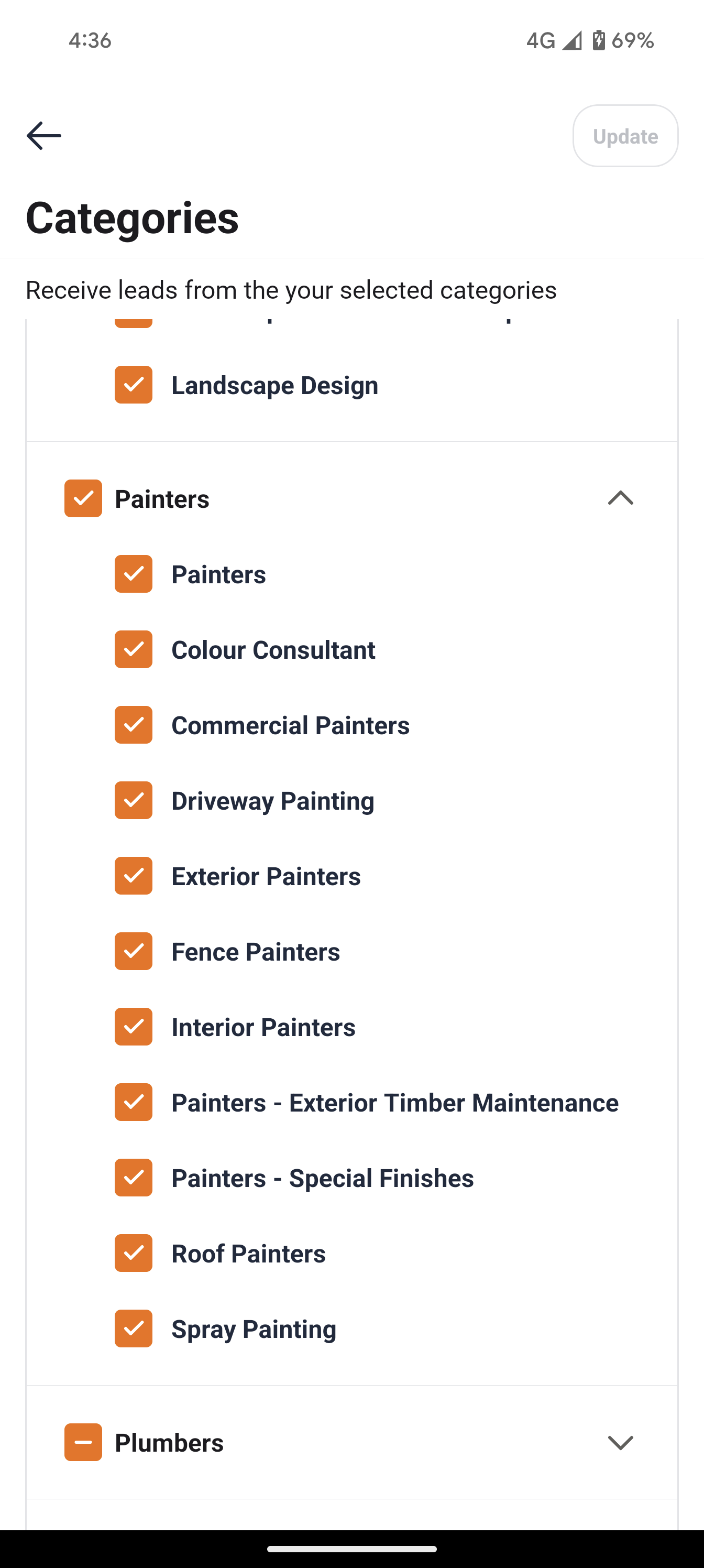Deselect the Commercial Painters checkbox
704x1568 pixels.
click(x=133, y=725)
